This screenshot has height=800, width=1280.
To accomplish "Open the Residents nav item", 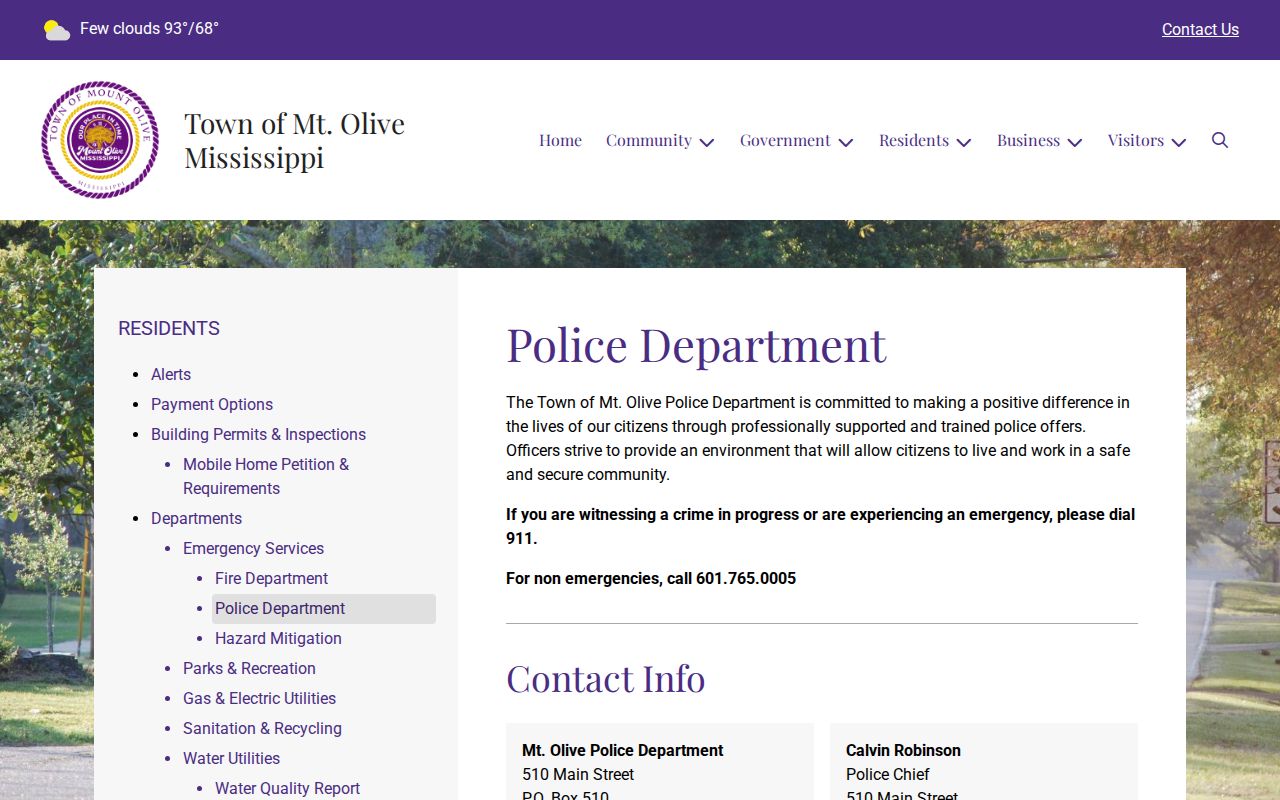I will pos(914,140).
